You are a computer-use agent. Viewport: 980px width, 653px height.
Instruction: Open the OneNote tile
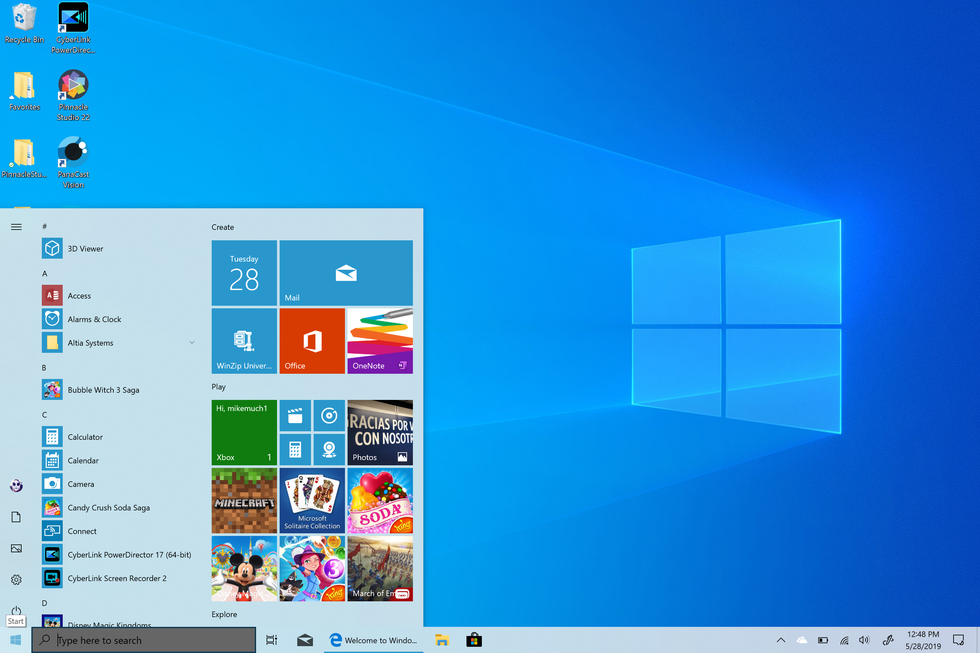click(379, 340)
